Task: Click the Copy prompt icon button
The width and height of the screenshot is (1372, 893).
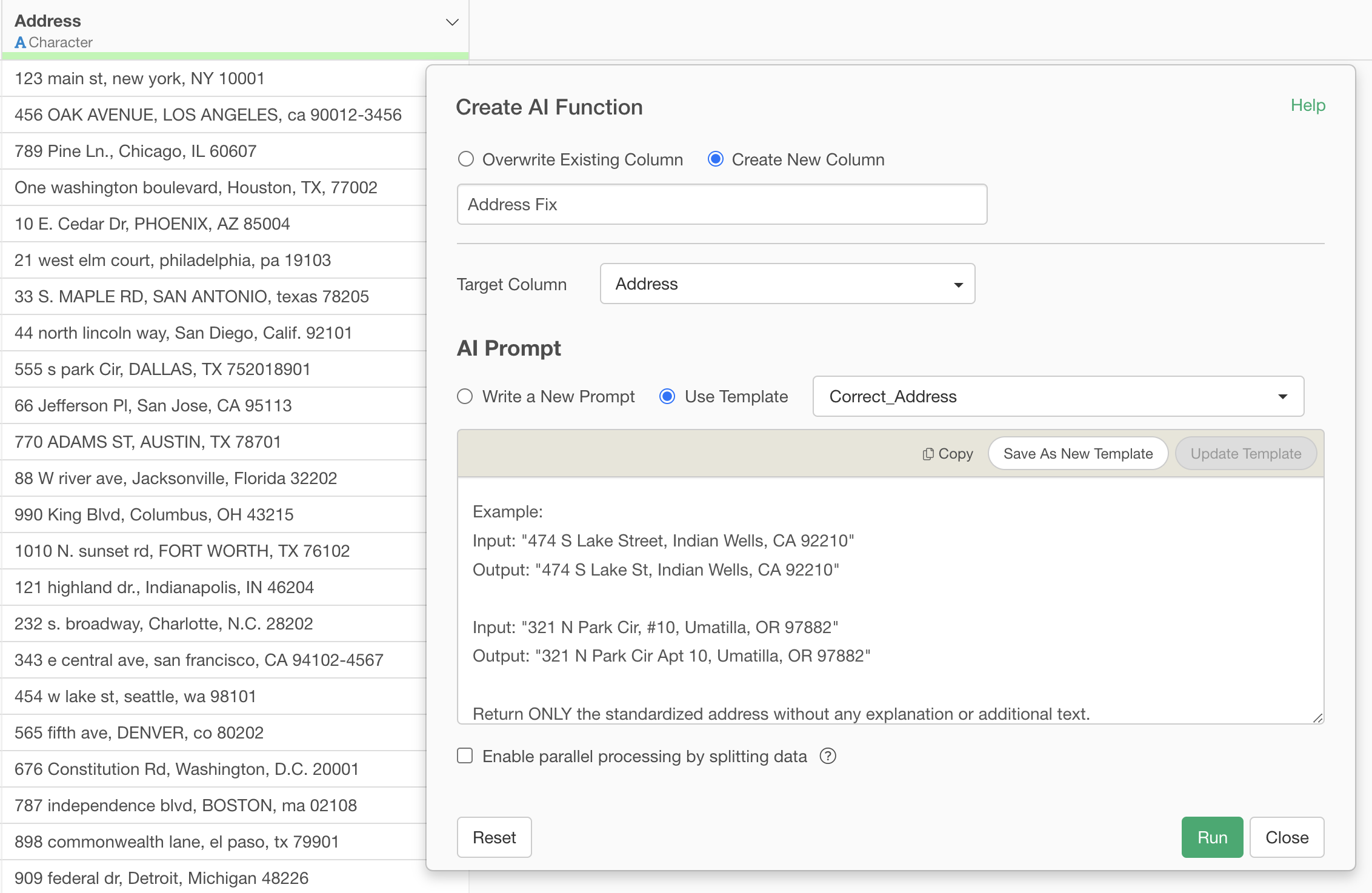Action: (x=947, y=454)
